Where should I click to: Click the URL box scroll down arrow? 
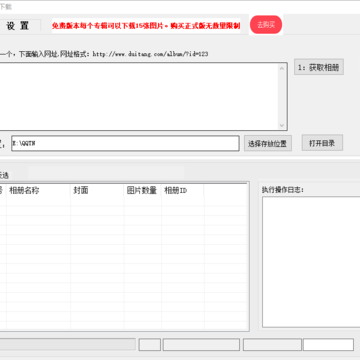pos(282,125)
